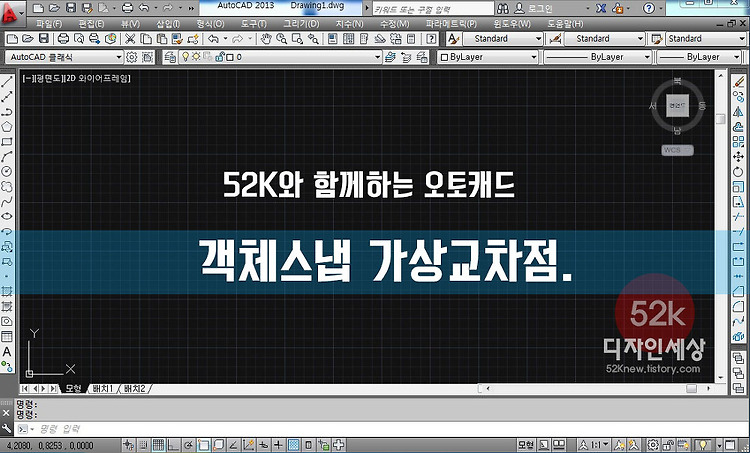The image size is (750, 453).
Task: Switch to the 배치2 layout tab
Action: coord(134,388)
